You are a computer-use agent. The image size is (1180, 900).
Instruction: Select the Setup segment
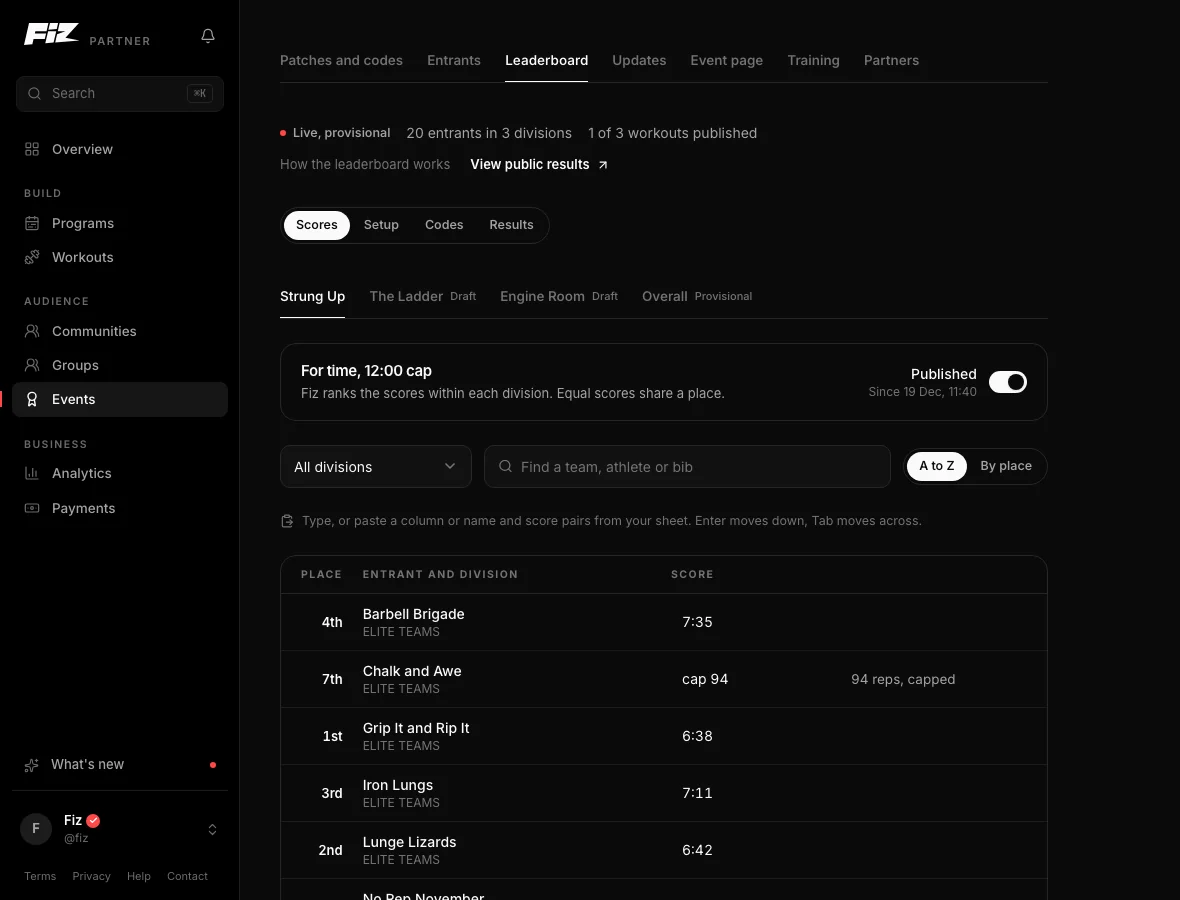pos(381,225)
